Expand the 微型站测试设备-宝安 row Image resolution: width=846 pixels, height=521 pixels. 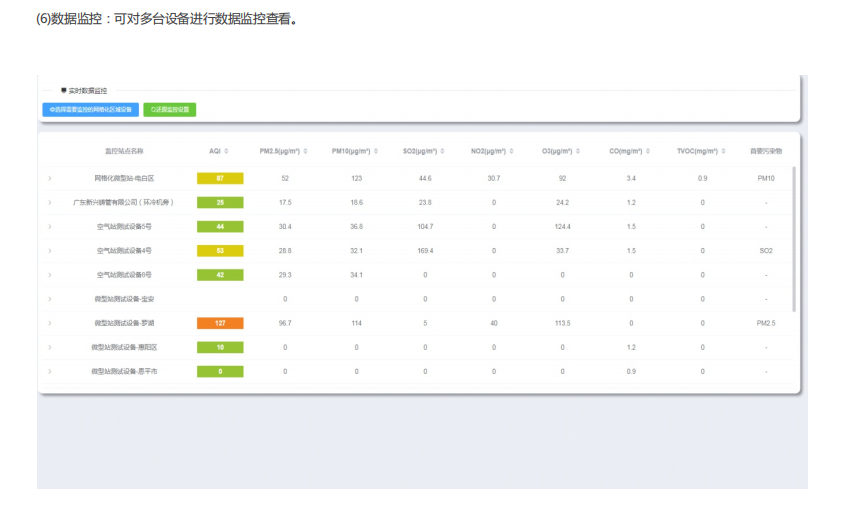pos(49,299)
